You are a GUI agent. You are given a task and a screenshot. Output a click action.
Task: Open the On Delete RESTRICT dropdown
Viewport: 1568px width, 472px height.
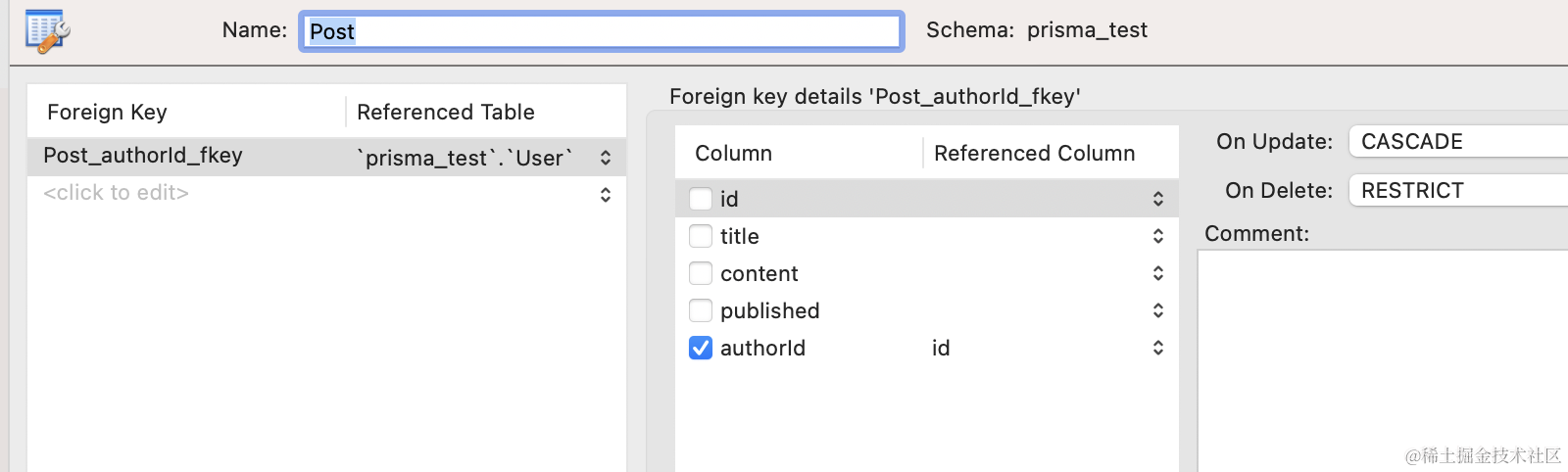[x=1458, y=191]
